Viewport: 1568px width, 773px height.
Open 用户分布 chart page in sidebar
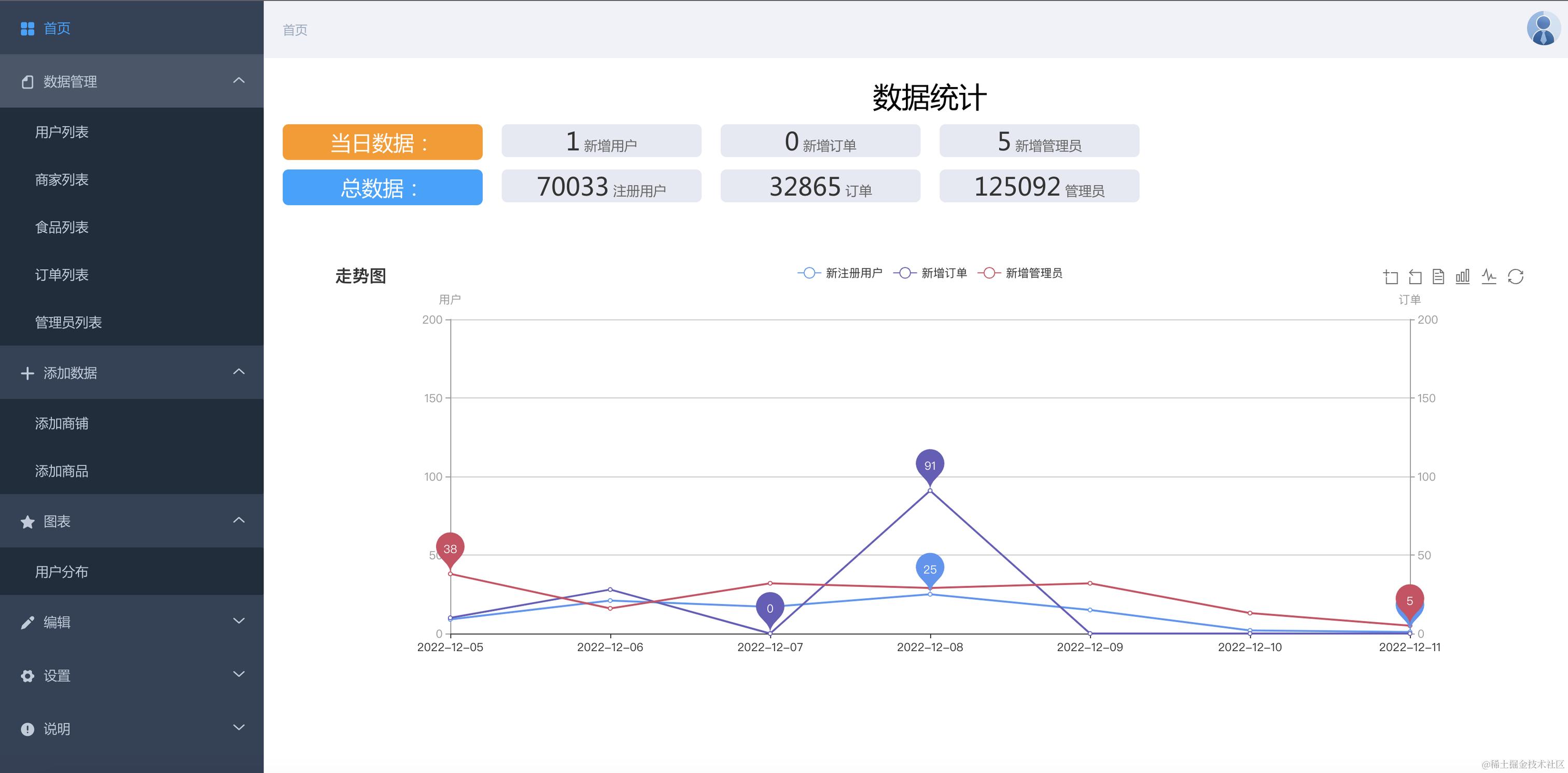pyautogui.click(x=62, y=571)
